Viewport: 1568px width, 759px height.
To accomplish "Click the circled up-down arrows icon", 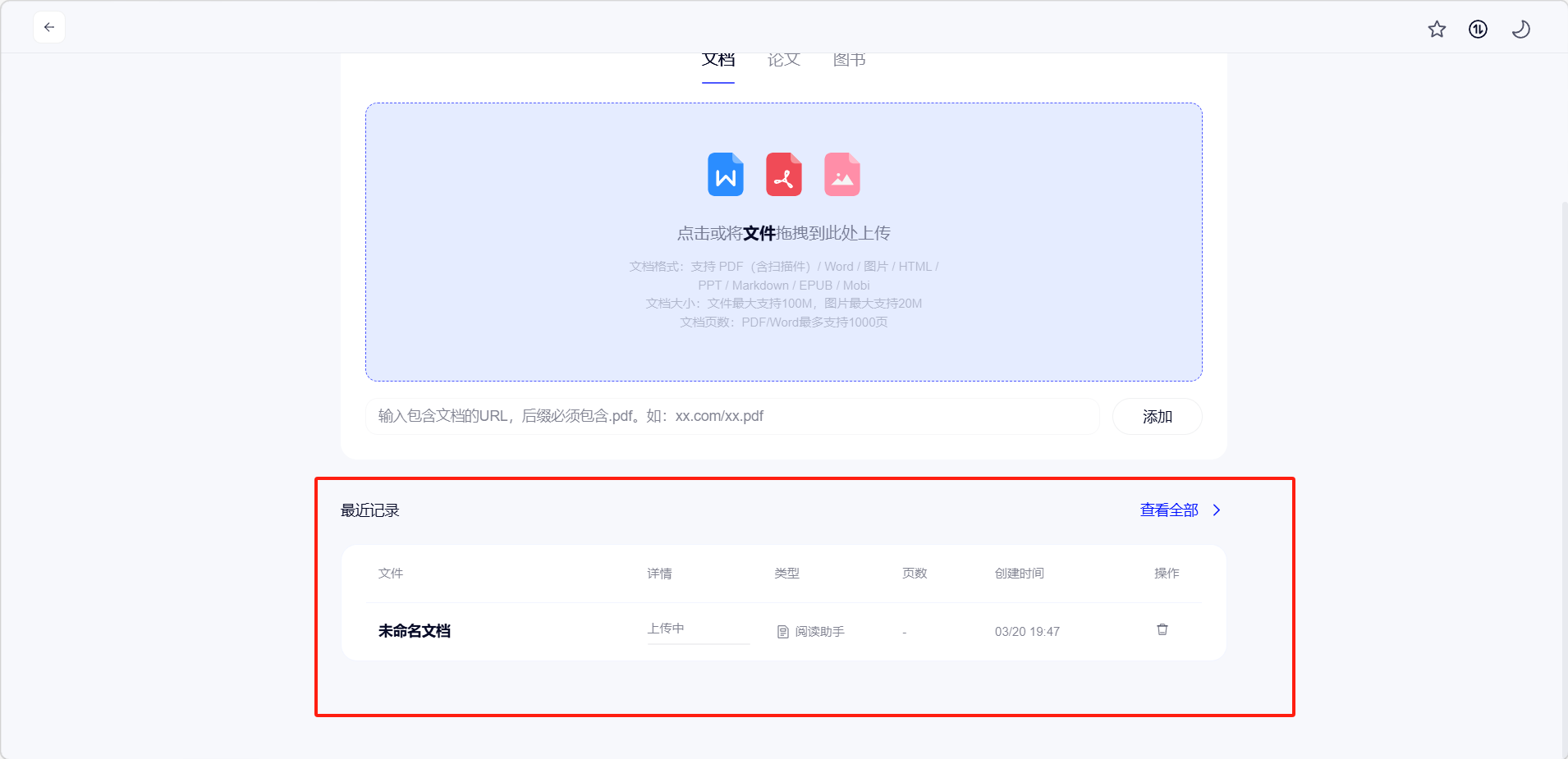I will coord(1478,30).
